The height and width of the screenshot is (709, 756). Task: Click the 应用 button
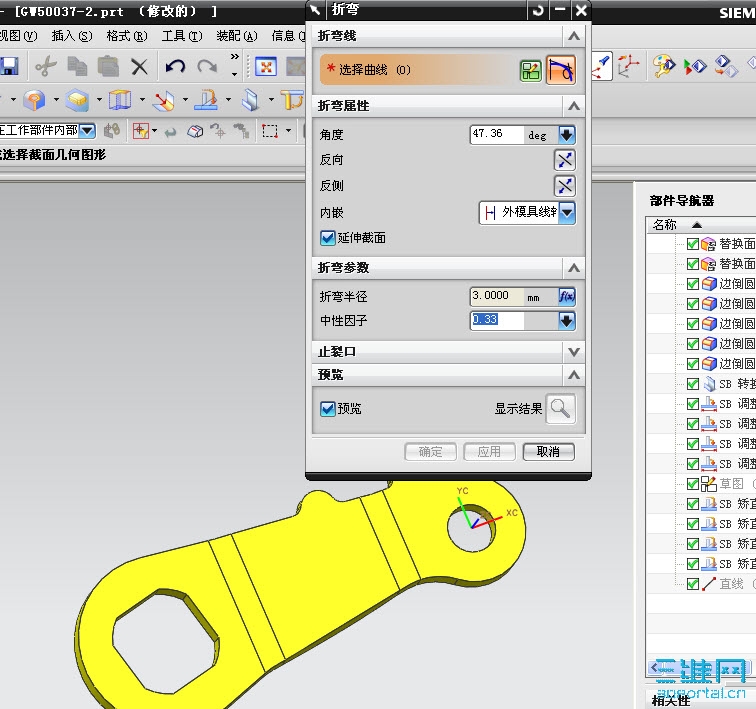point(489,452)
